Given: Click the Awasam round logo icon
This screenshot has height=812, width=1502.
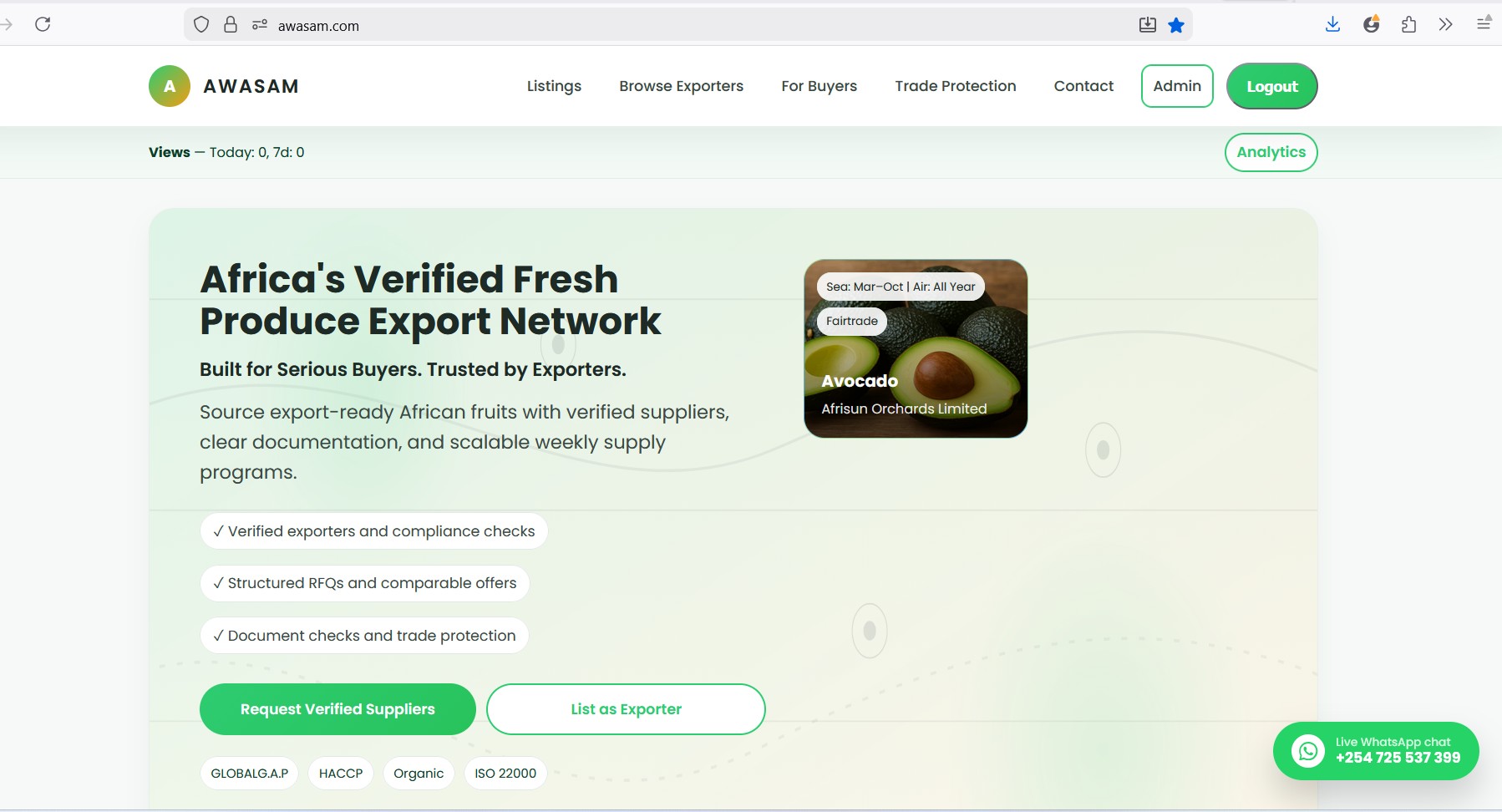Looking at the screenshot, I should (170, 86).
